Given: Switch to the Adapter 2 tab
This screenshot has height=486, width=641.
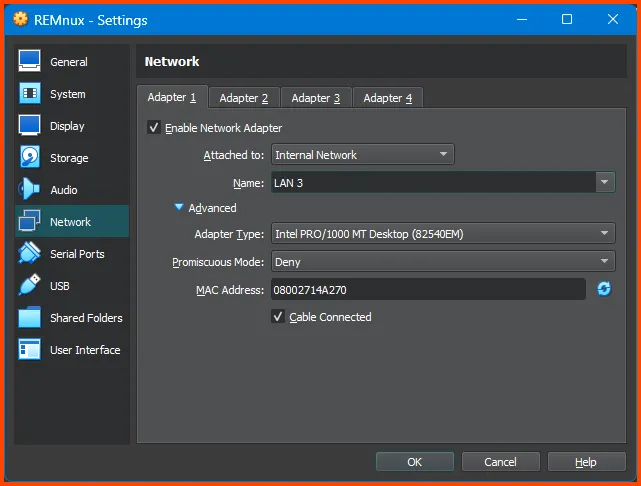Looking at the screenshot, I should [244, 98].
